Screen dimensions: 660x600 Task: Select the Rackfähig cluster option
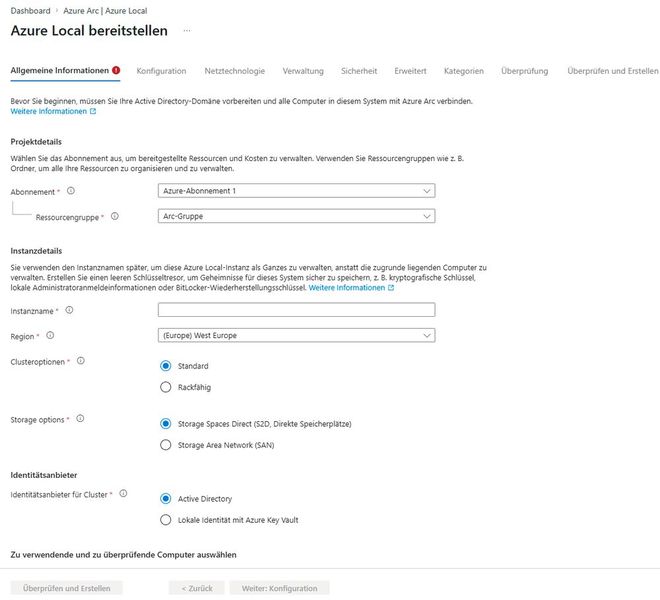(166, 387)
